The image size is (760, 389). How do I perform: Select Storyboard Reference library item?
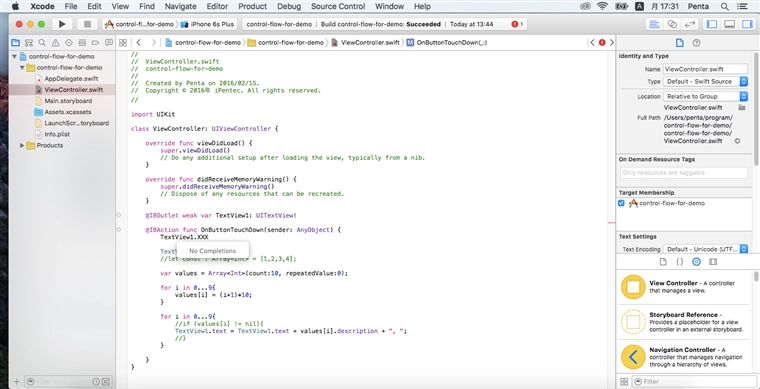(684, 322)
